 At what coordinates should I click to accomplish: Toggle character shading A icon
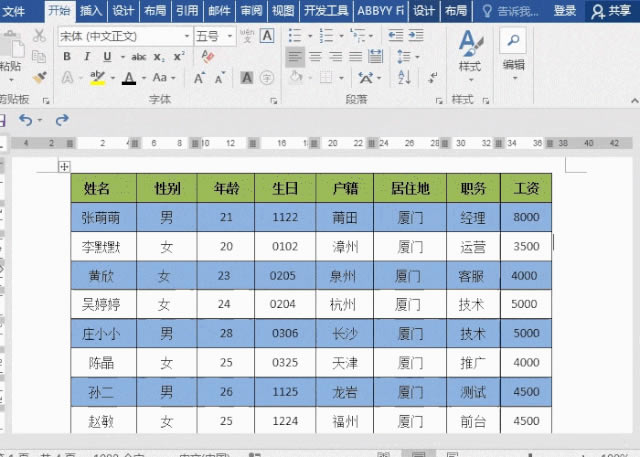(x=247, y=78)
